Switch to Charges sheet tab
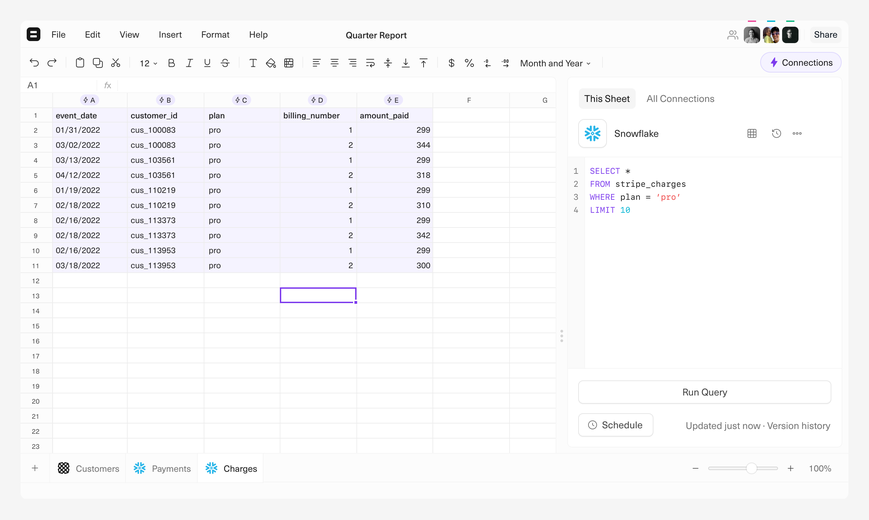The image size is (869, 520). tap(231, 468)
